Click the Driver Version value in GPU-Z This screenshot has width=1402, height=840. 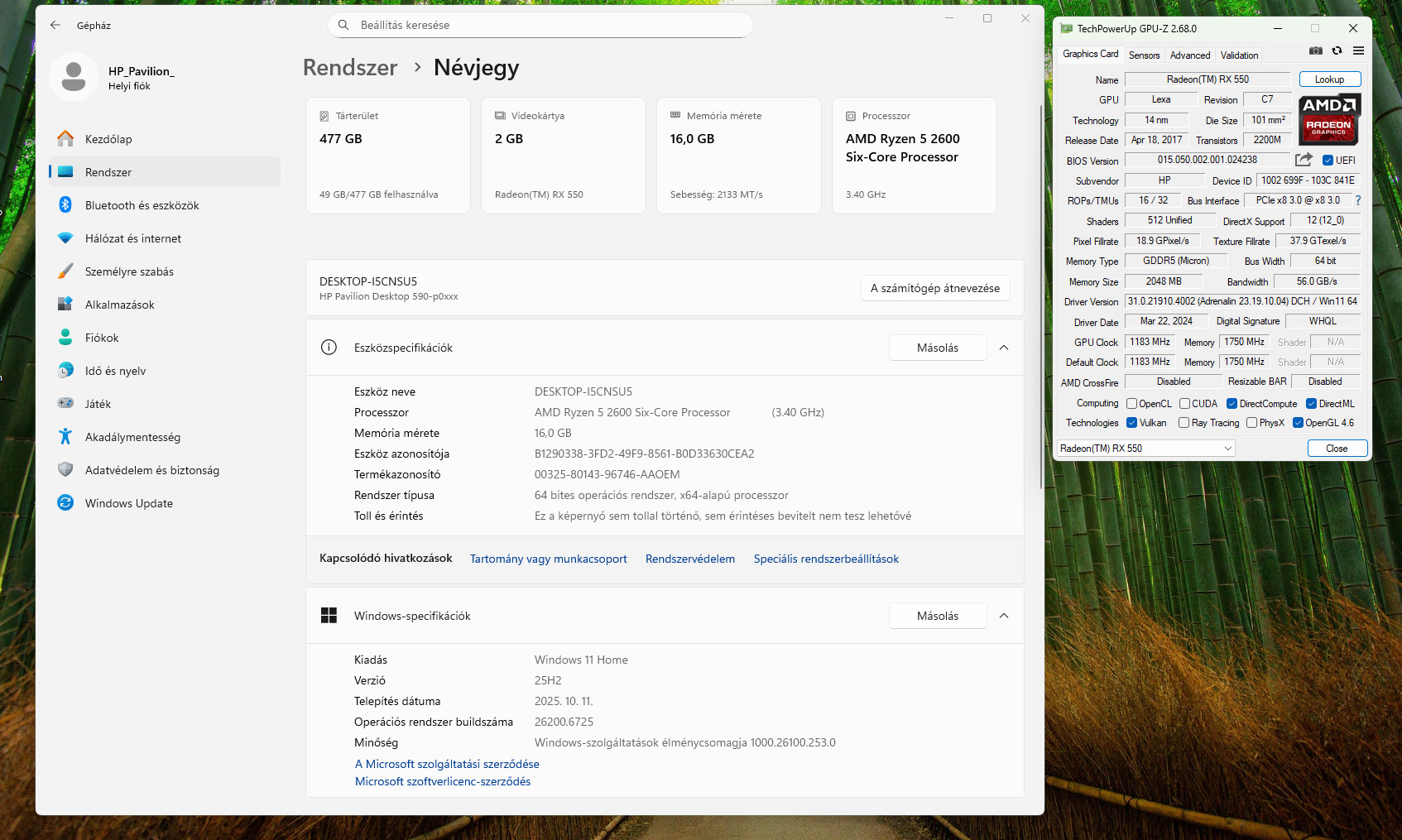[x=1242, y=301]
